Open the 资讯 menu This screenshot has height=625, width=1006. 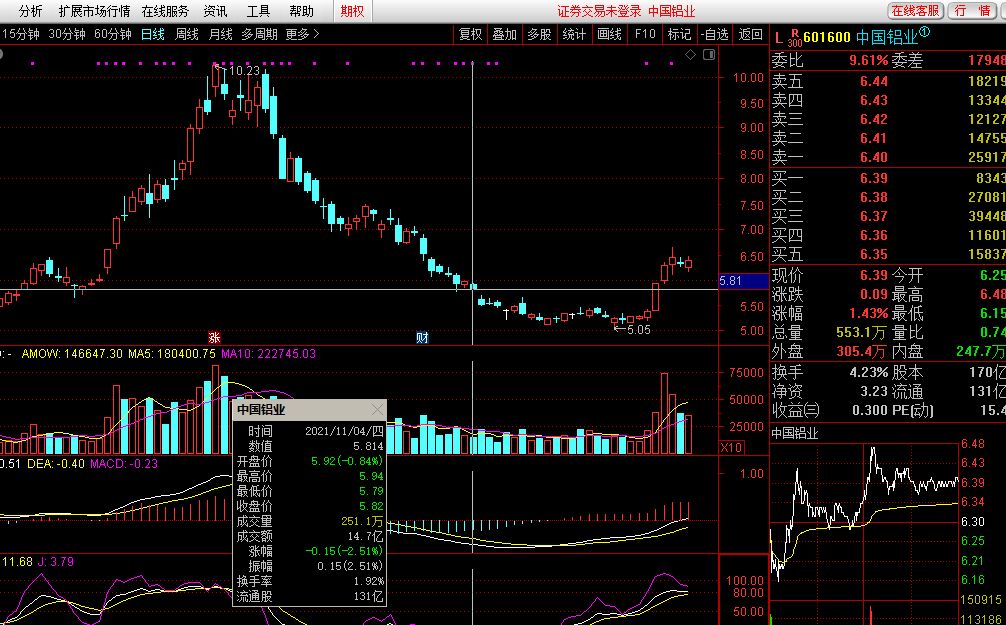tap(215, 11)
